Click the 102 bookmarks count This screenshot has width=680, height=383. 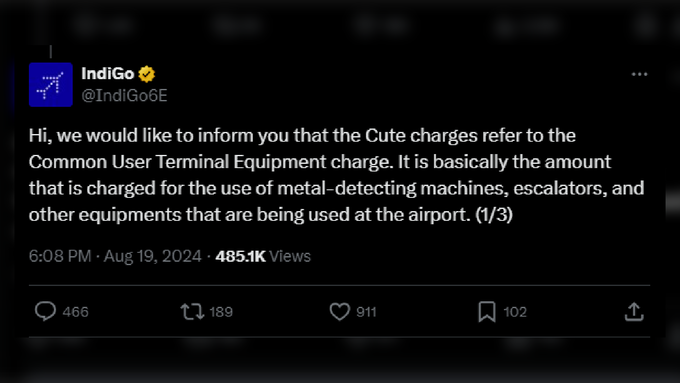[x=515, y=312]
